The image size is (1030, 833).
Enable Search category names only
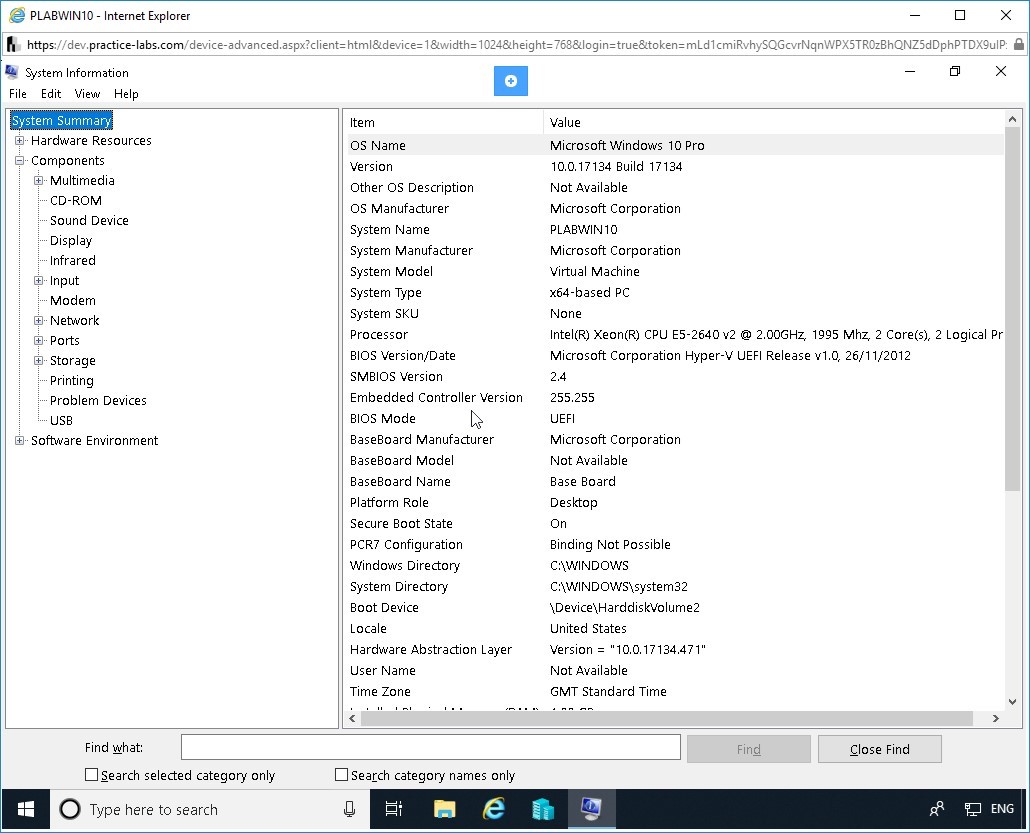click(342, 775)
